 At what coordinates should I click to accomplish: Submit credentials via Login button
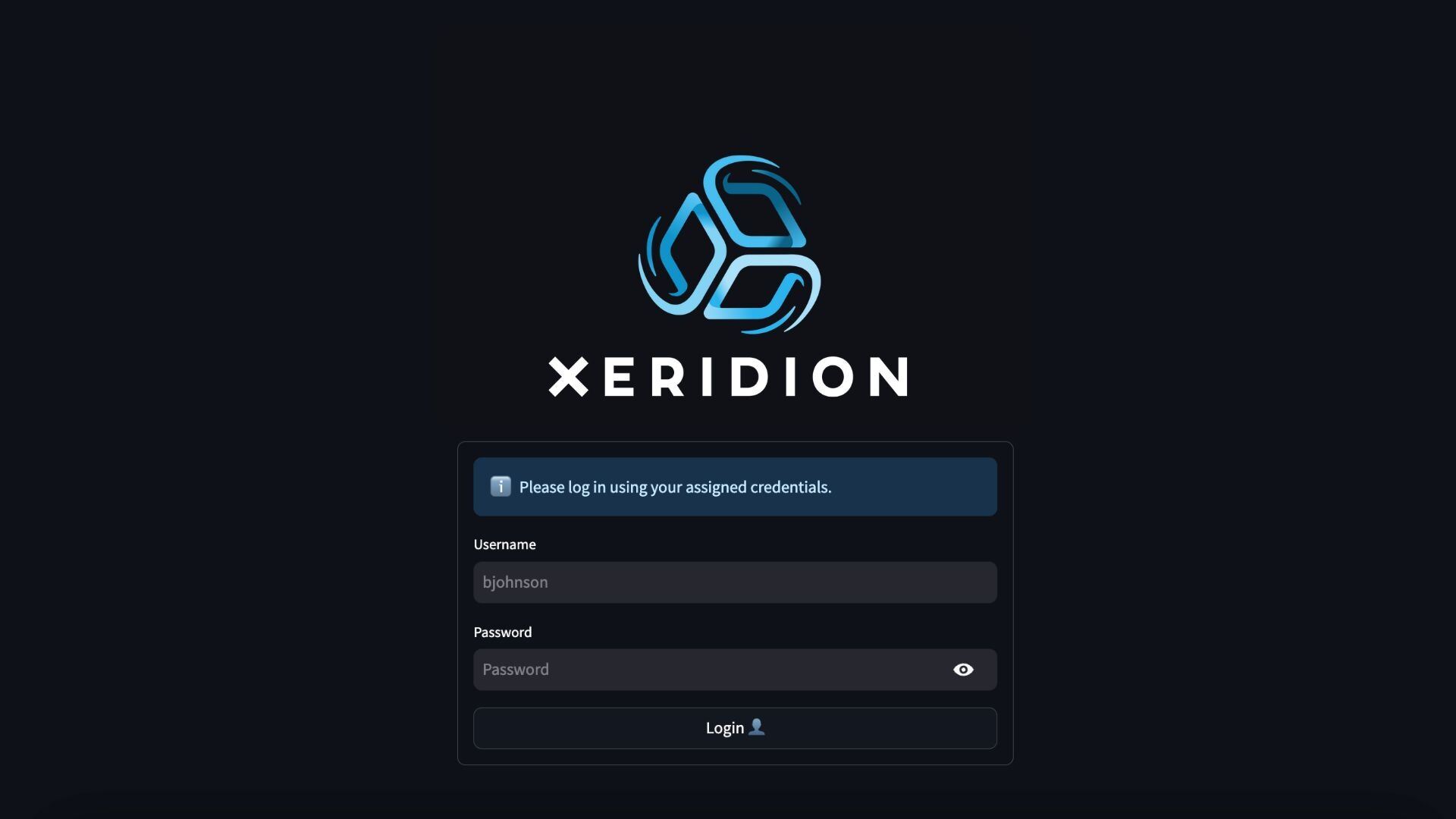coord(735,727)
